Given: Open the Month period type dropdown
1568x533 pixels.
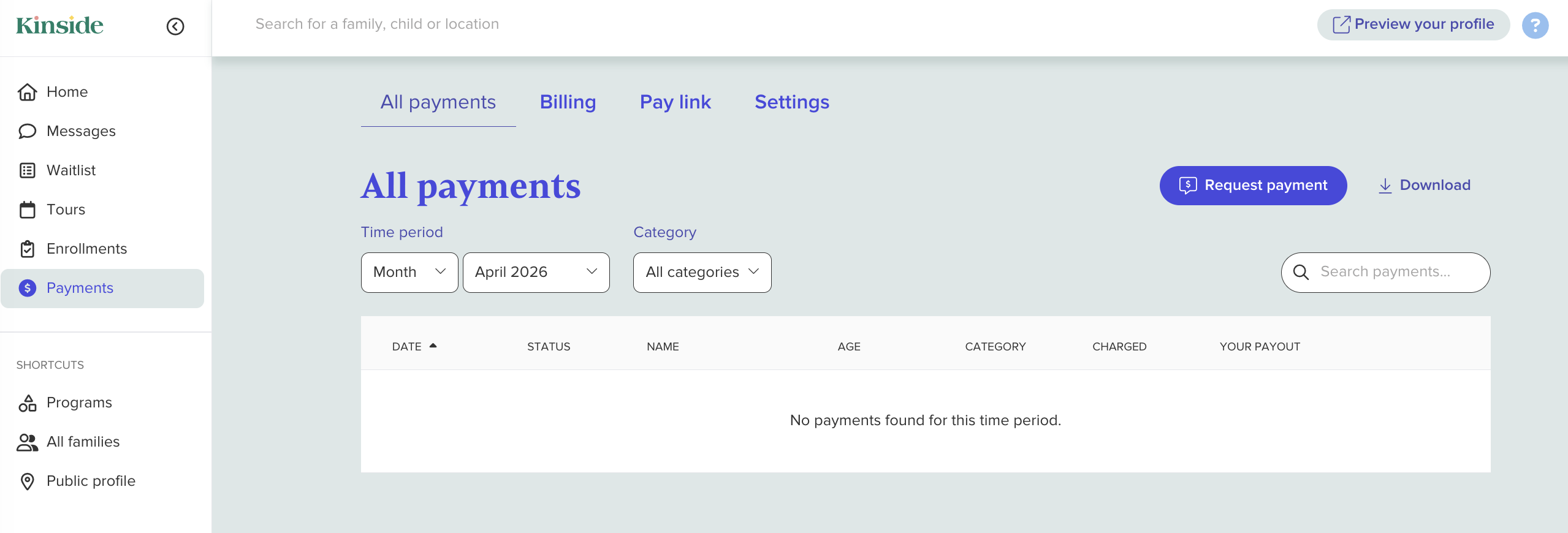Looking at the screenshot, I should point(409,273).
